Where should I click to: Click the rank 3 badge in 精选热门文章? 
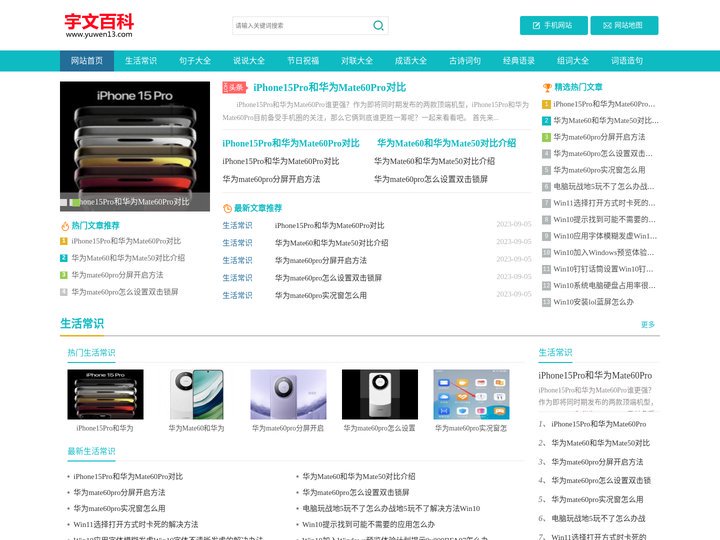546,137
